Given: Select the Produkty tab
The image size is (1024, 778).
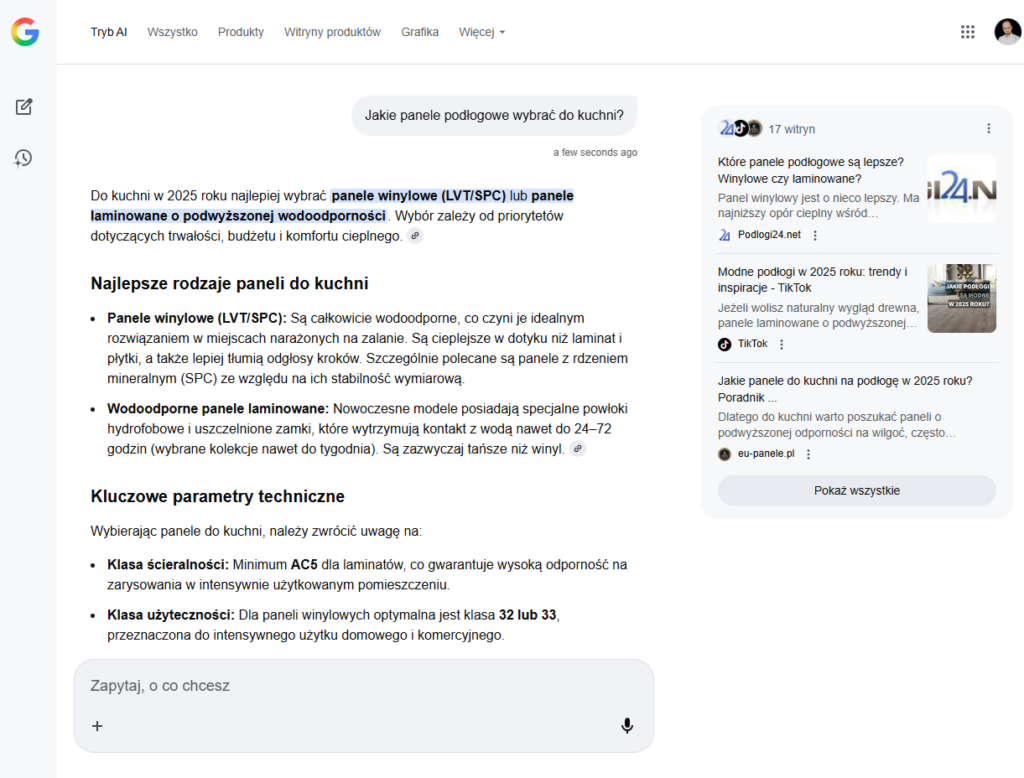Looking at the screenshot, I should (241, 32).
